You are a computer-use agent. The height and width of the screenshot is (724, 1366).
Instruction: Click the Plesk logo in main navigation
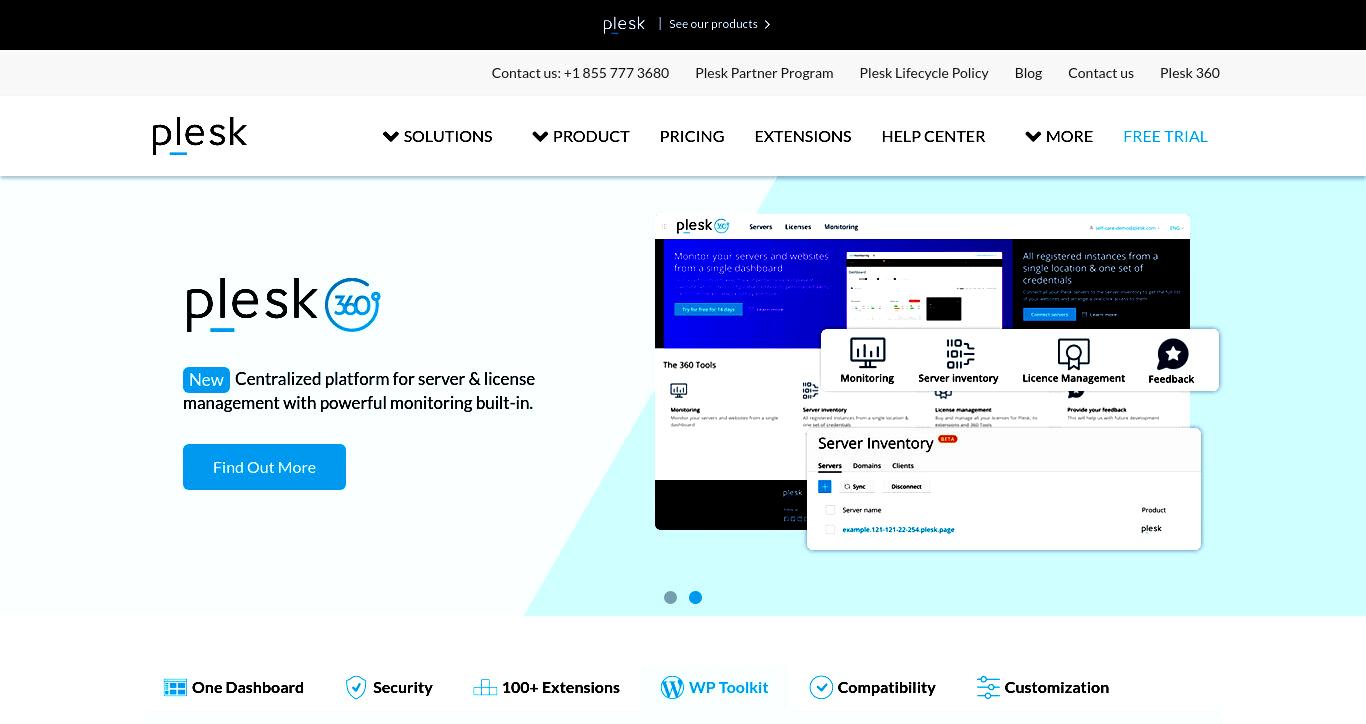[x=200, y=135]
